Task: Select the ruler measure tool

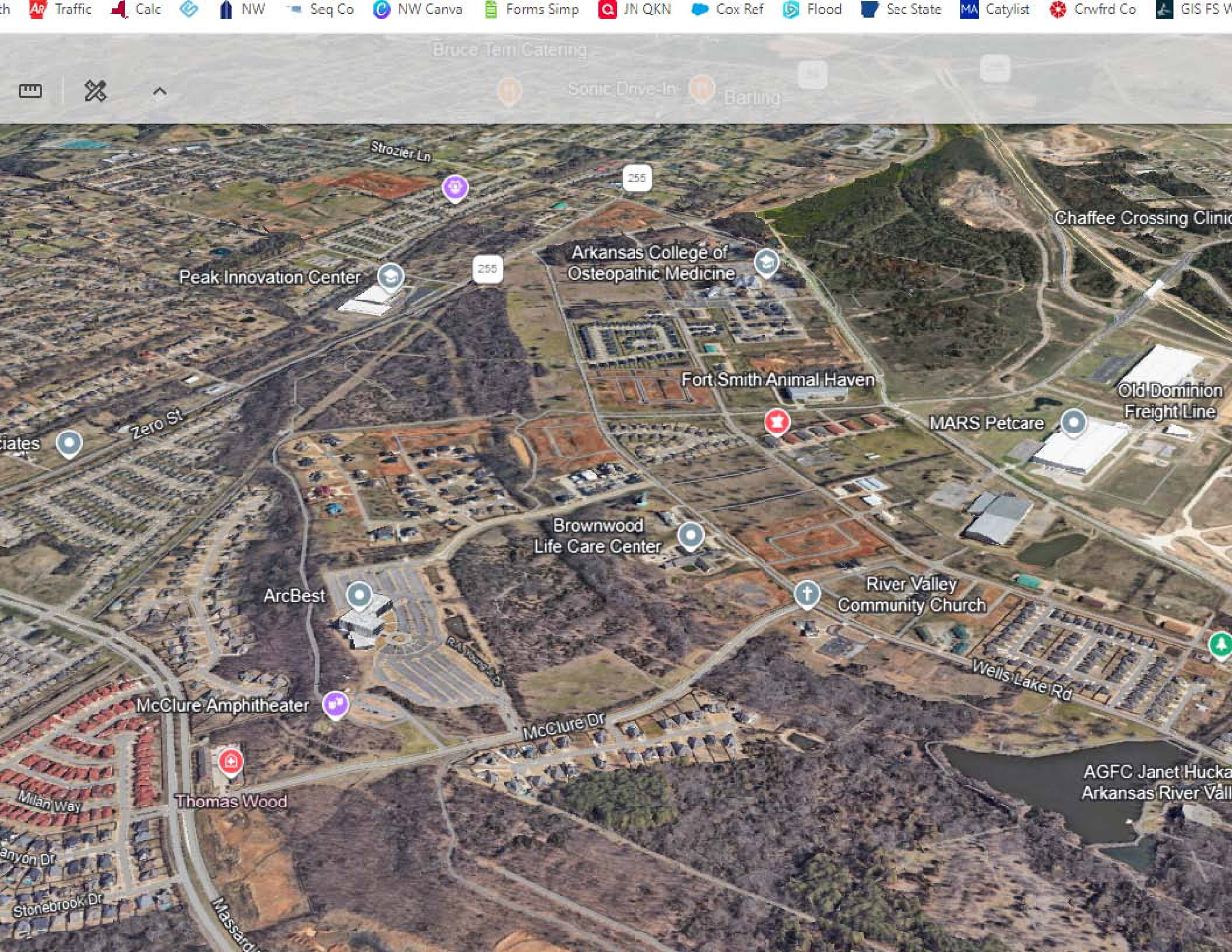Action: (x=30, y=91)
